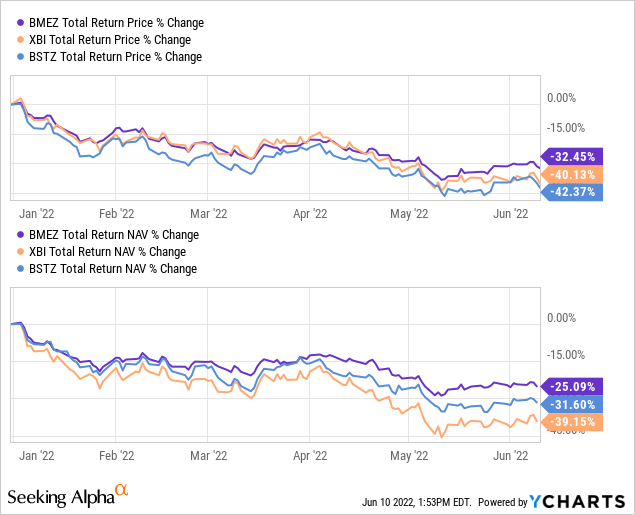Viewport: 635px width, 515px height.
Task: Click the -32.45% purple value flag
Action: coord(572,157)
